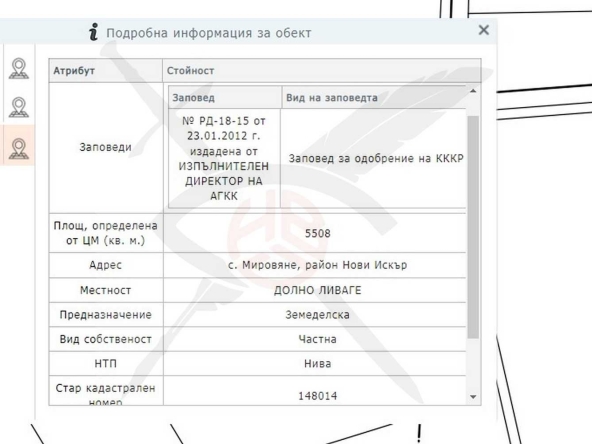Click the Вид собственост label

[x=105, y=339]
